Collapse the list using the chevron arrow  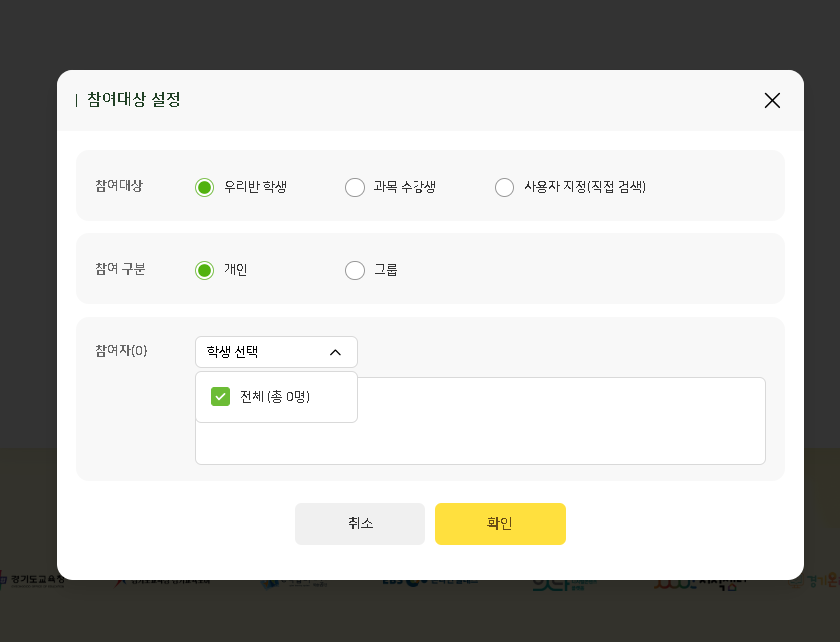[335, 352]
